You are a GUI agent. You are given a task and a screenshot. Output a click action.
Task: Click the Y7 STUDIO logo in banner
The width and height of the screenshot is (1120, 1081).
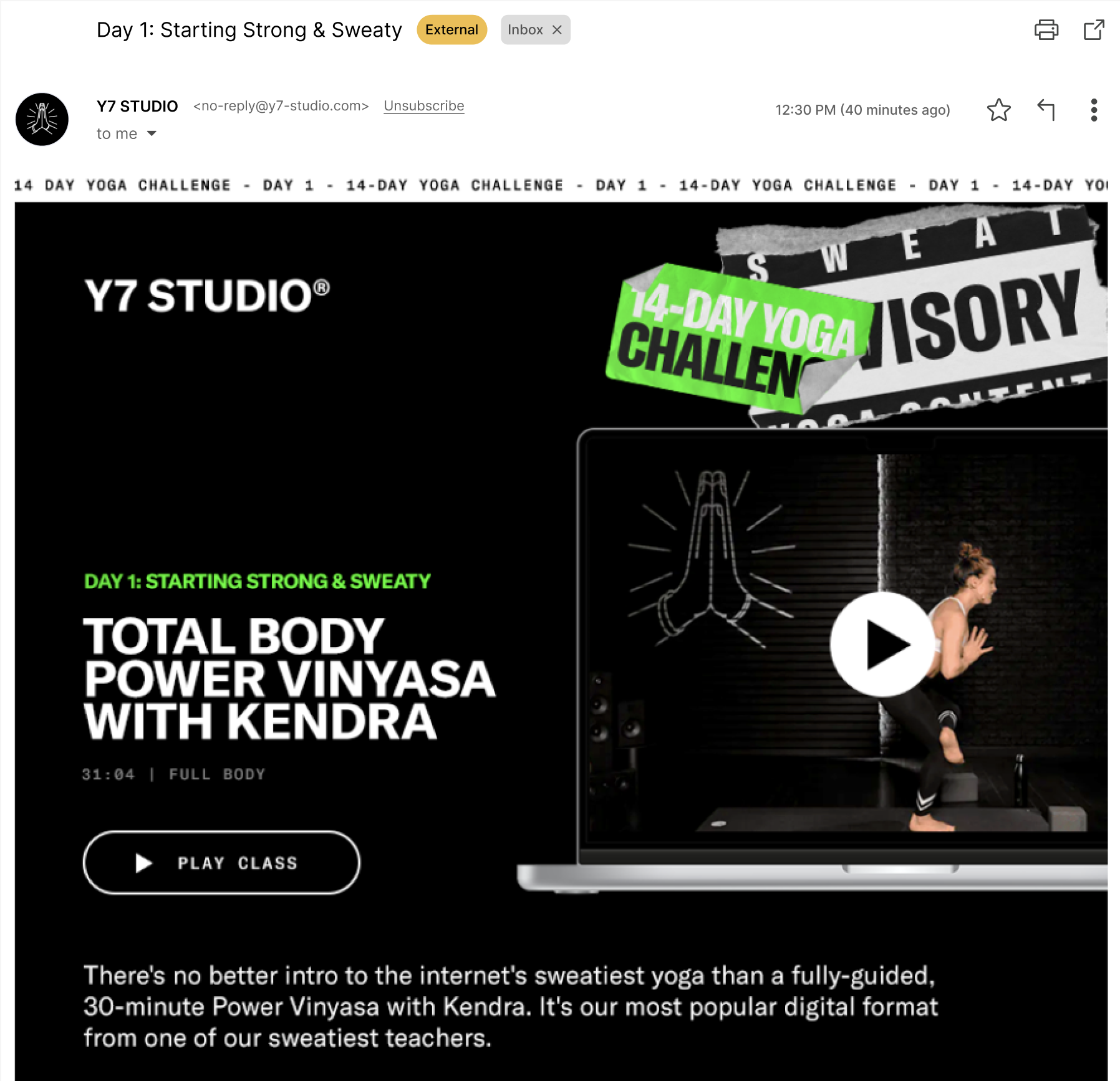(207, 295)
